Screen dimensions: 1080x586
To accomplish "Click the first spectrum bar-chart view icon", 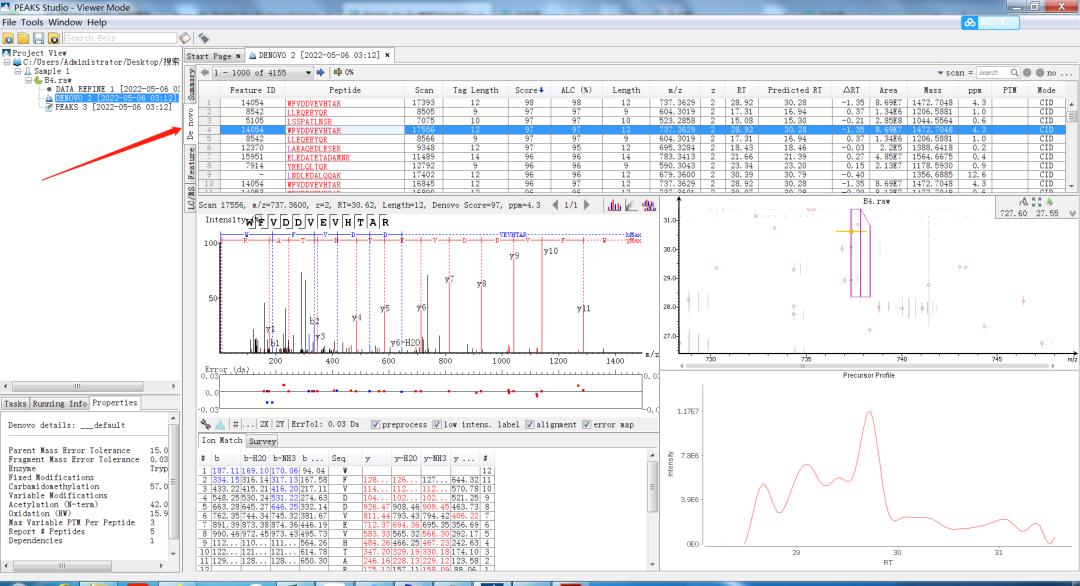I will 616,205.
